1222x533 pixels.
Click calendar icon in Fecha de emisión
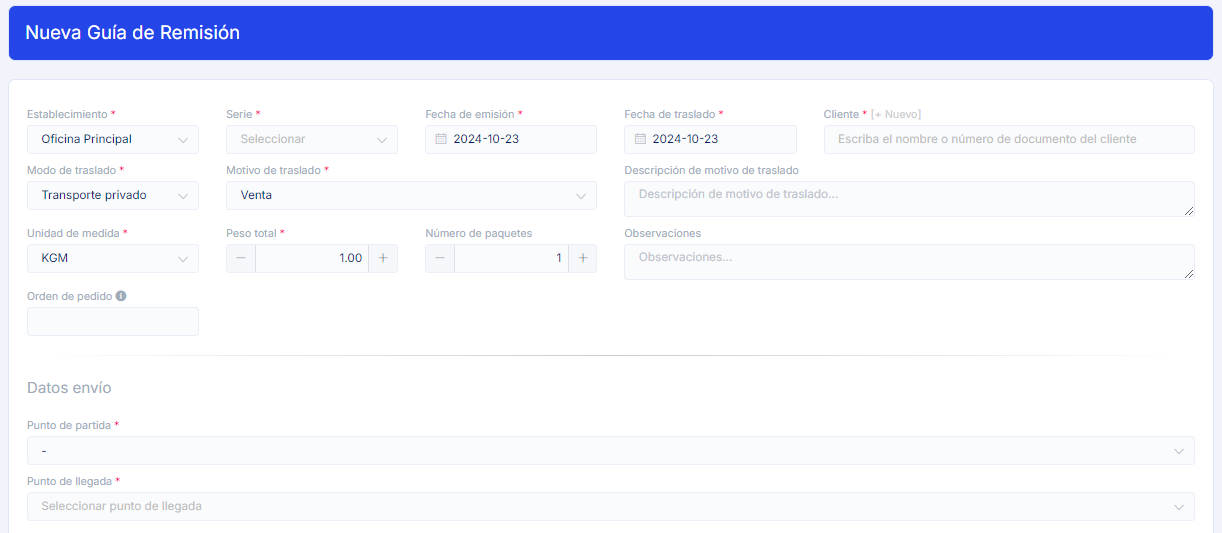click(440, 139)
